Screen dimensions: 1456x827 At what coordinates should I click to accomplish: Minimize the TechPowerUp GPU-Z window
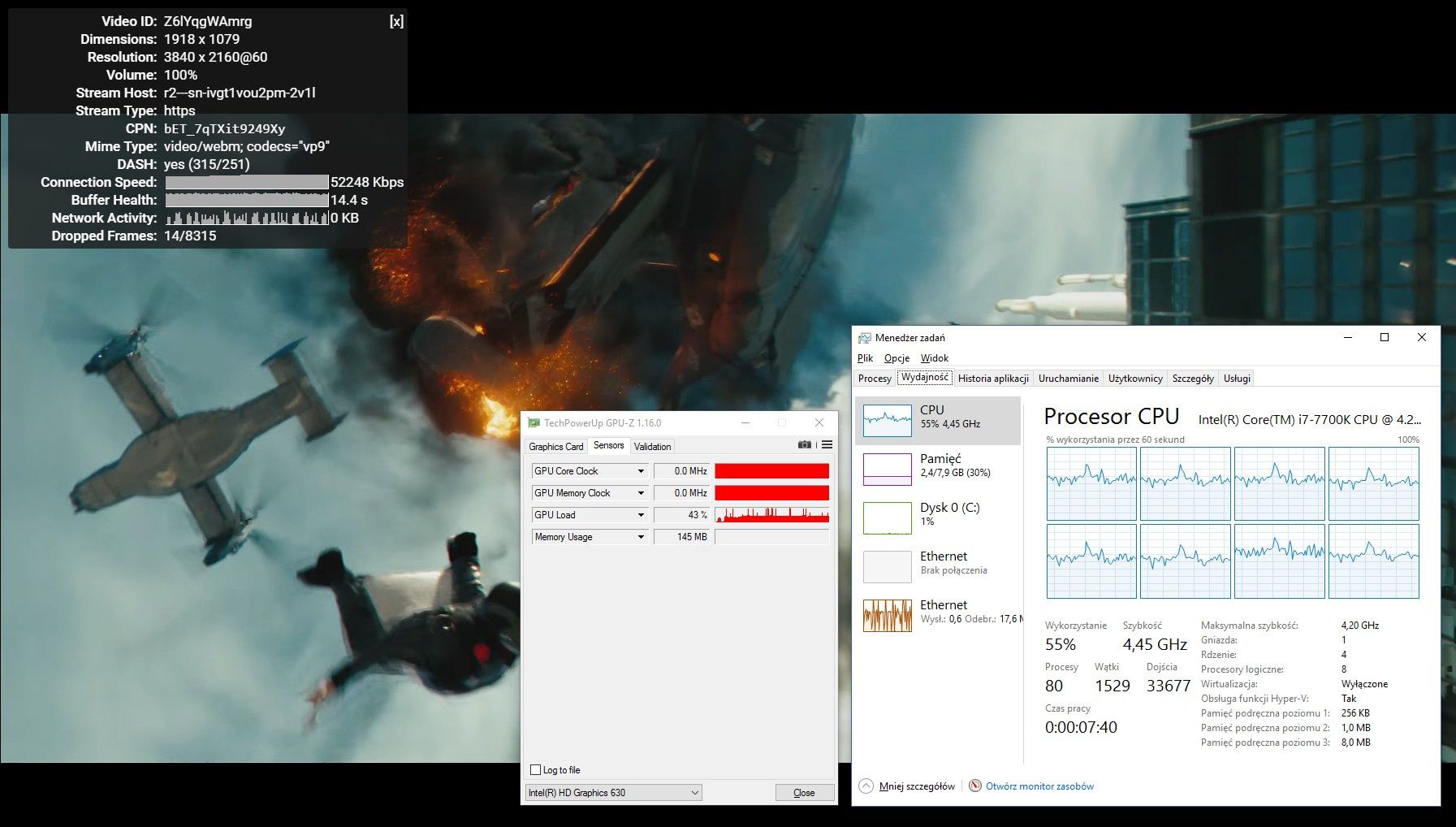745,422
